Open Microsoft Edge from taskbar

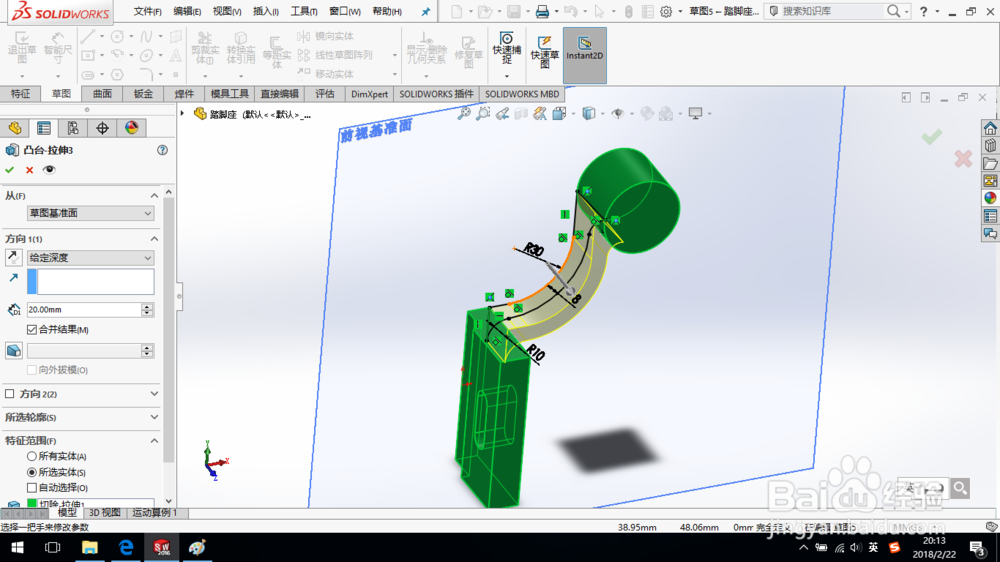126,547
